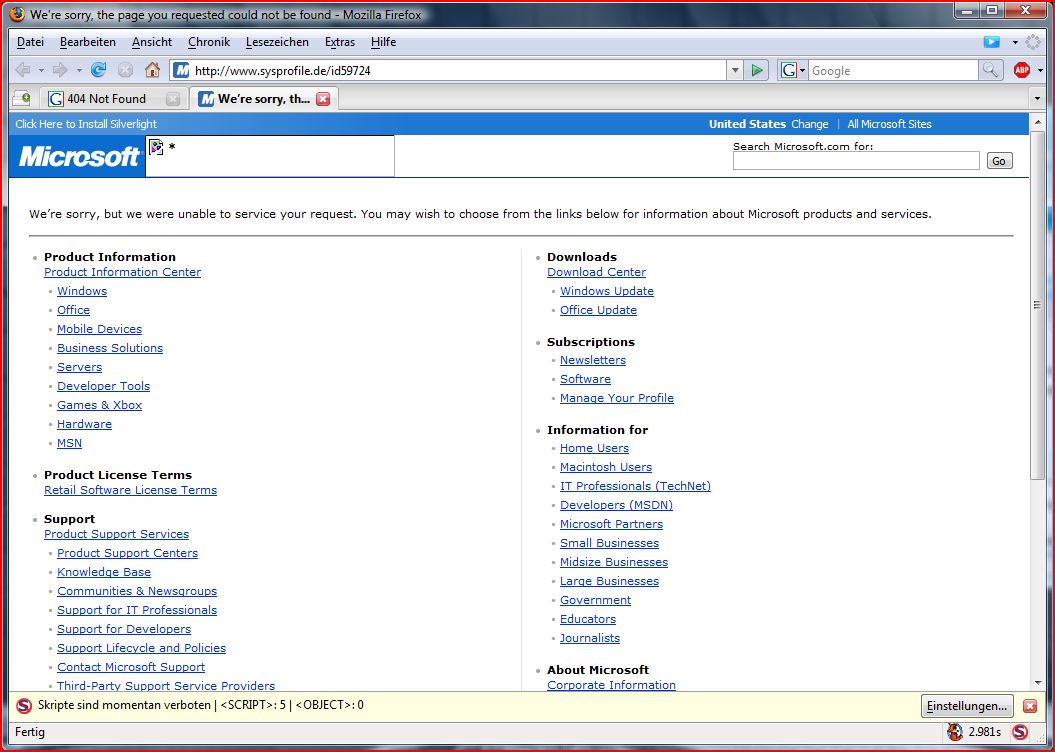Click the NoScript icon in the status bar

click(1020, 732)
